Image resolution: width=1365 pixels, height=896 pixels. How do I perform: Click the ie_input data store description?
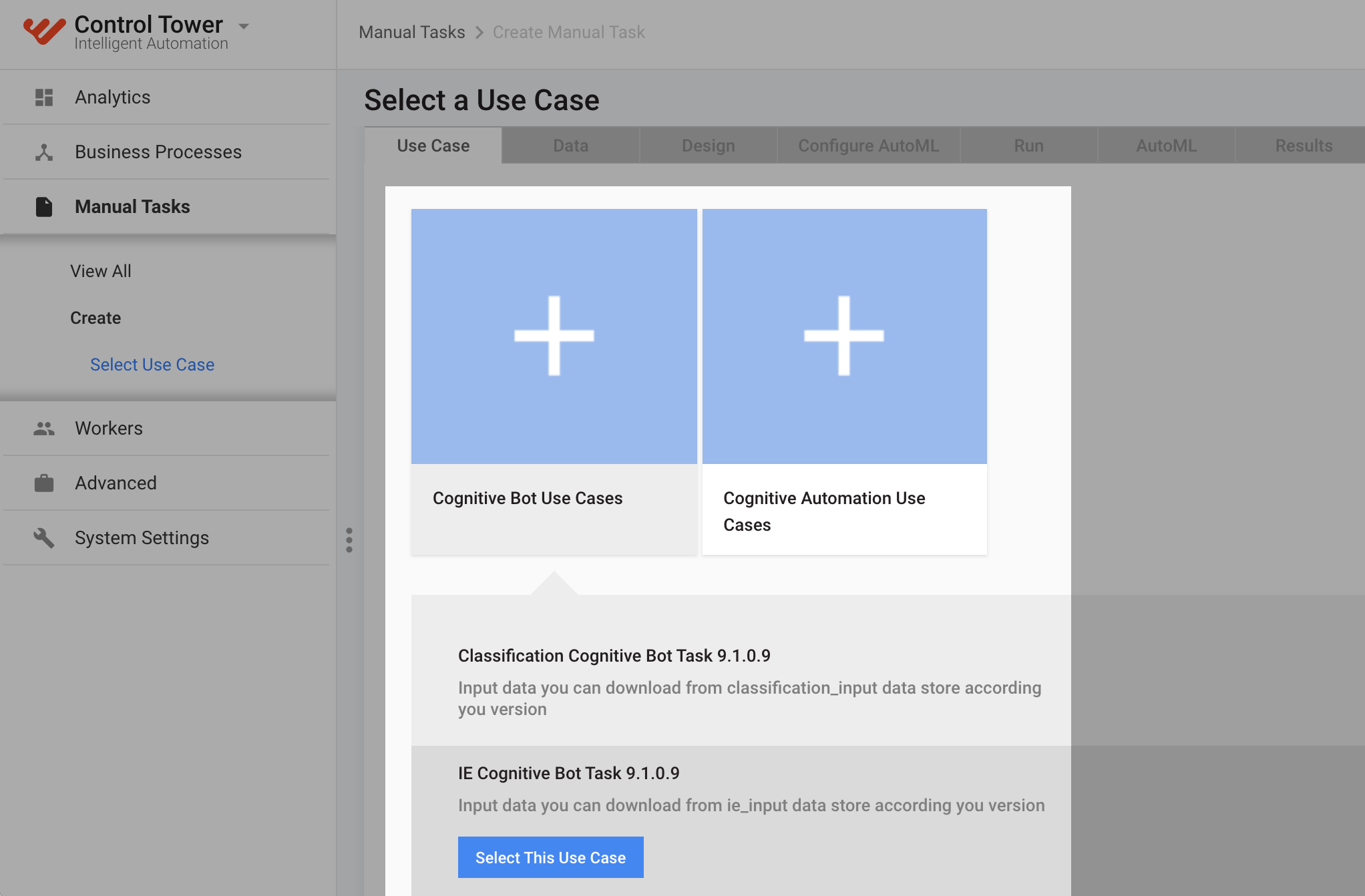point(751,805)
